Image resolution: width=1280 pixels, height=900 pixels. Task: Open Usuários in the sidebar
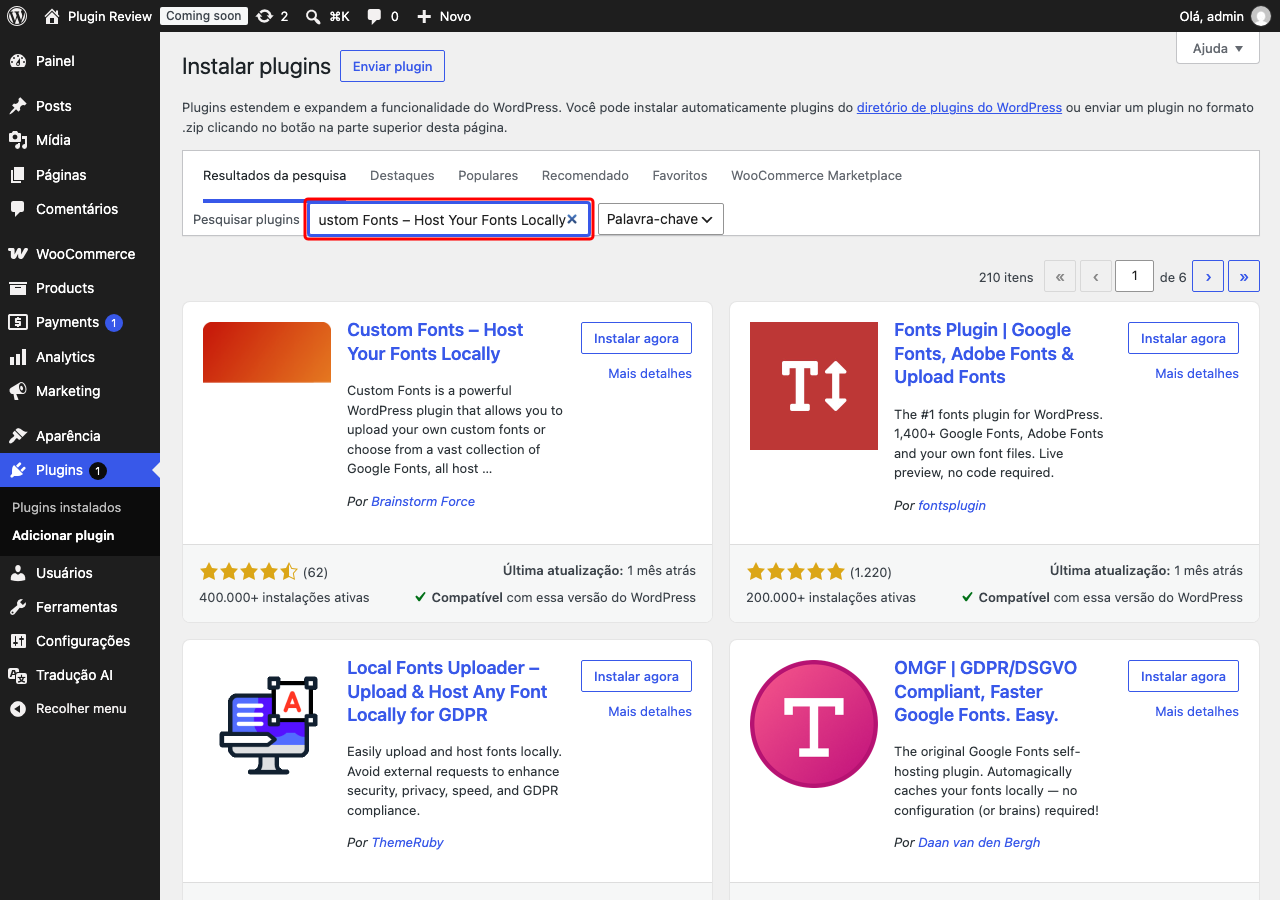point(80,573)
